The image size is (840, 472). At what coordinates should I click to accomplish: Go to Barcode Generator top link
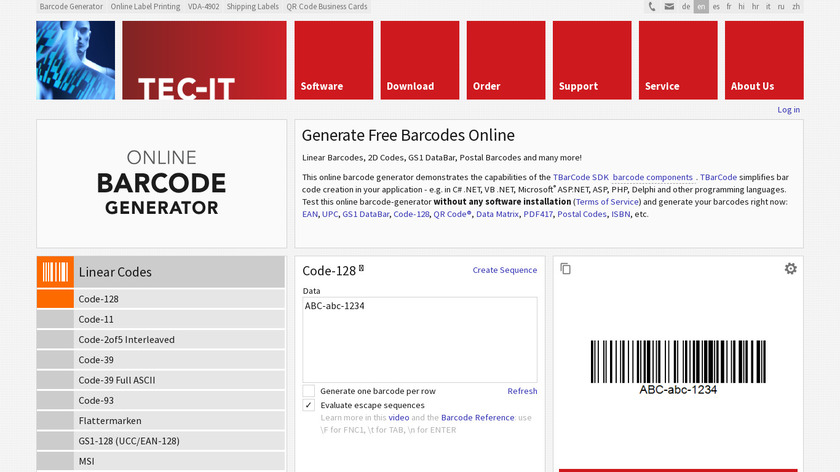coord(71,6)
